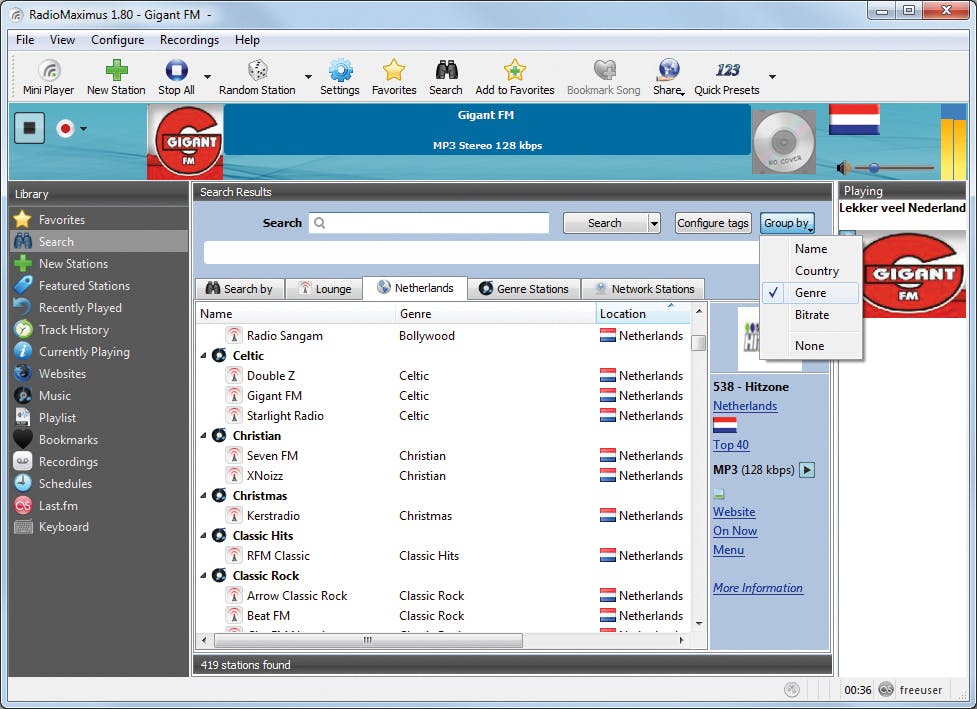Open the Configure menu
Screen dimensions: 977x709
(118, 40)
